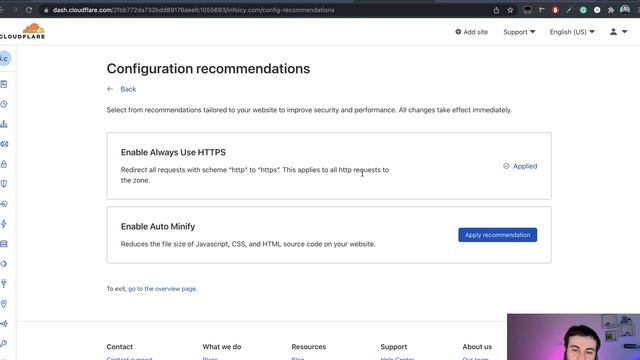Image resolution: width=640 pixels, height=360 pixels.
Task: Click the Resources footer heading
Action: (309, 347)
